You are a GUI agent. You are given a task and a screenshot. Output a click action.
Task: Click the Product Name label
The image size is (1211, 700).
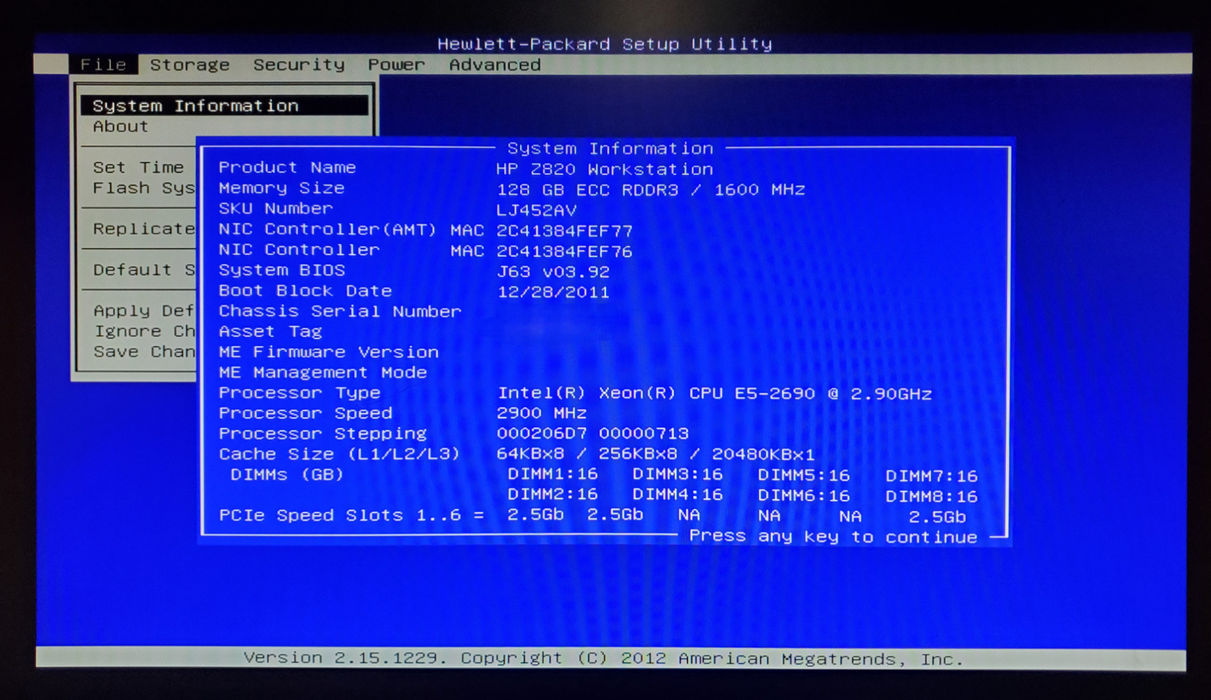287,168
